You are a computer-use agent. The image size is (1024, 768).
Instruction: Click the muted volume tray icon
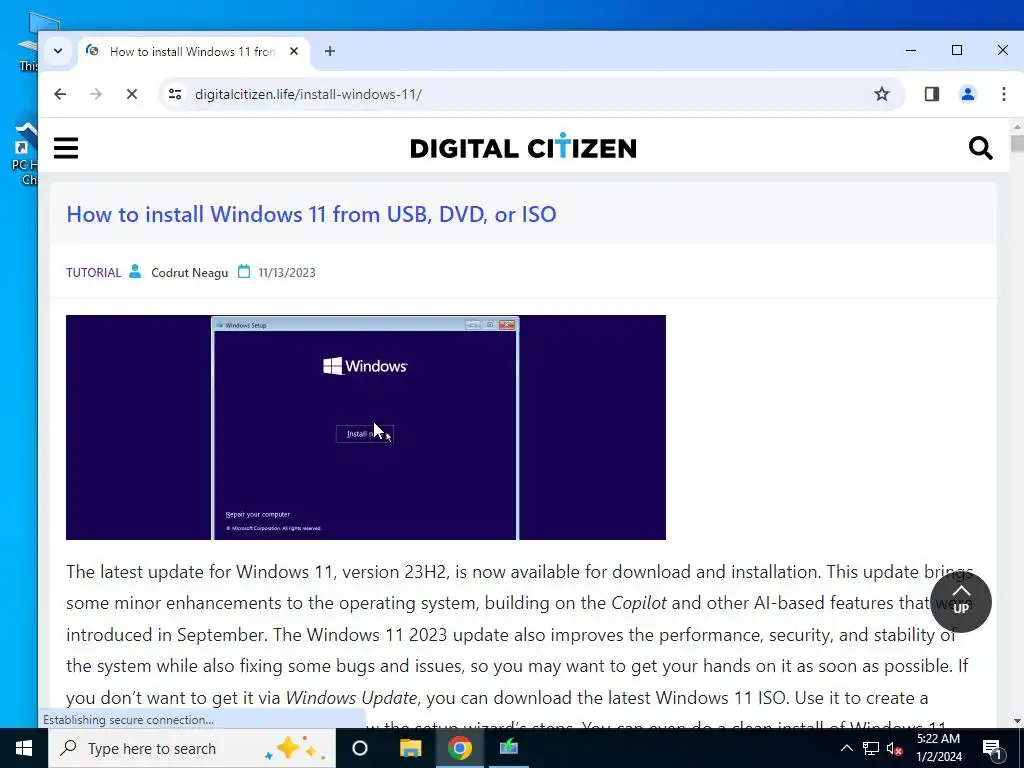pos(895,748)
